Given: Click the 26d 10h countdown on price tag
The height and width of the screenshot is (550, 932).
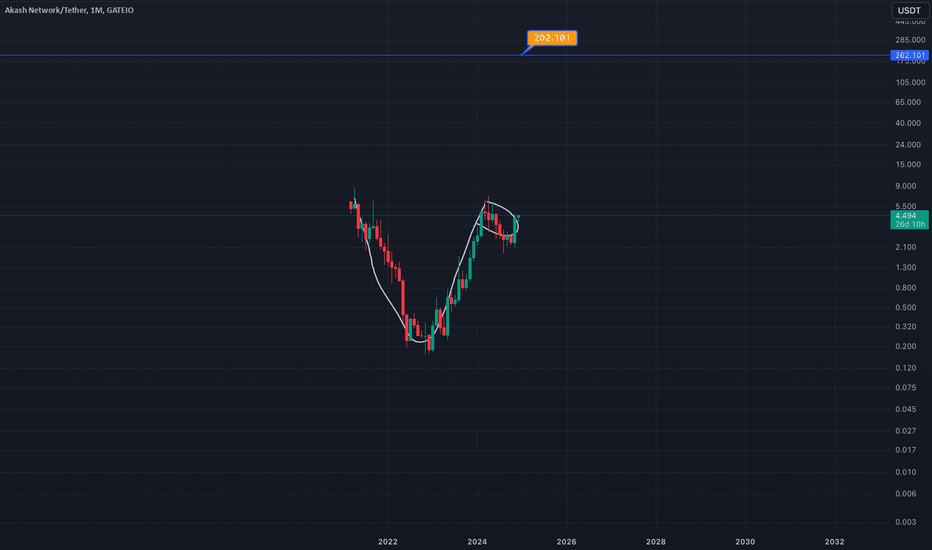Looking at the screenshot, I should (910, 224).
